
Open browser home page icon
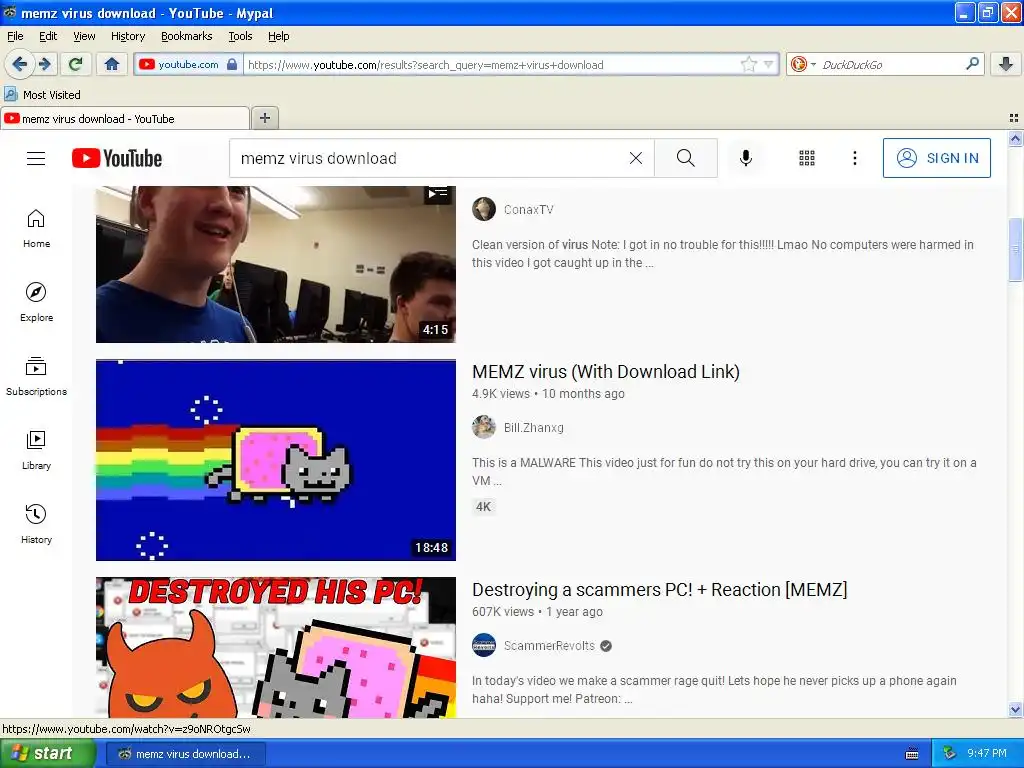112,64
